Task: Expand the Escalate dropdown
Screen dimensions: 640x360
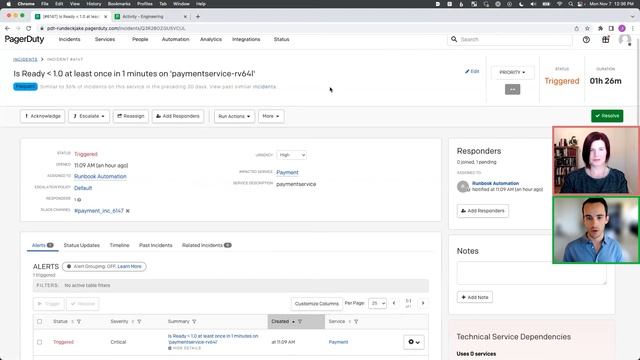Action: tap(89, 116)
